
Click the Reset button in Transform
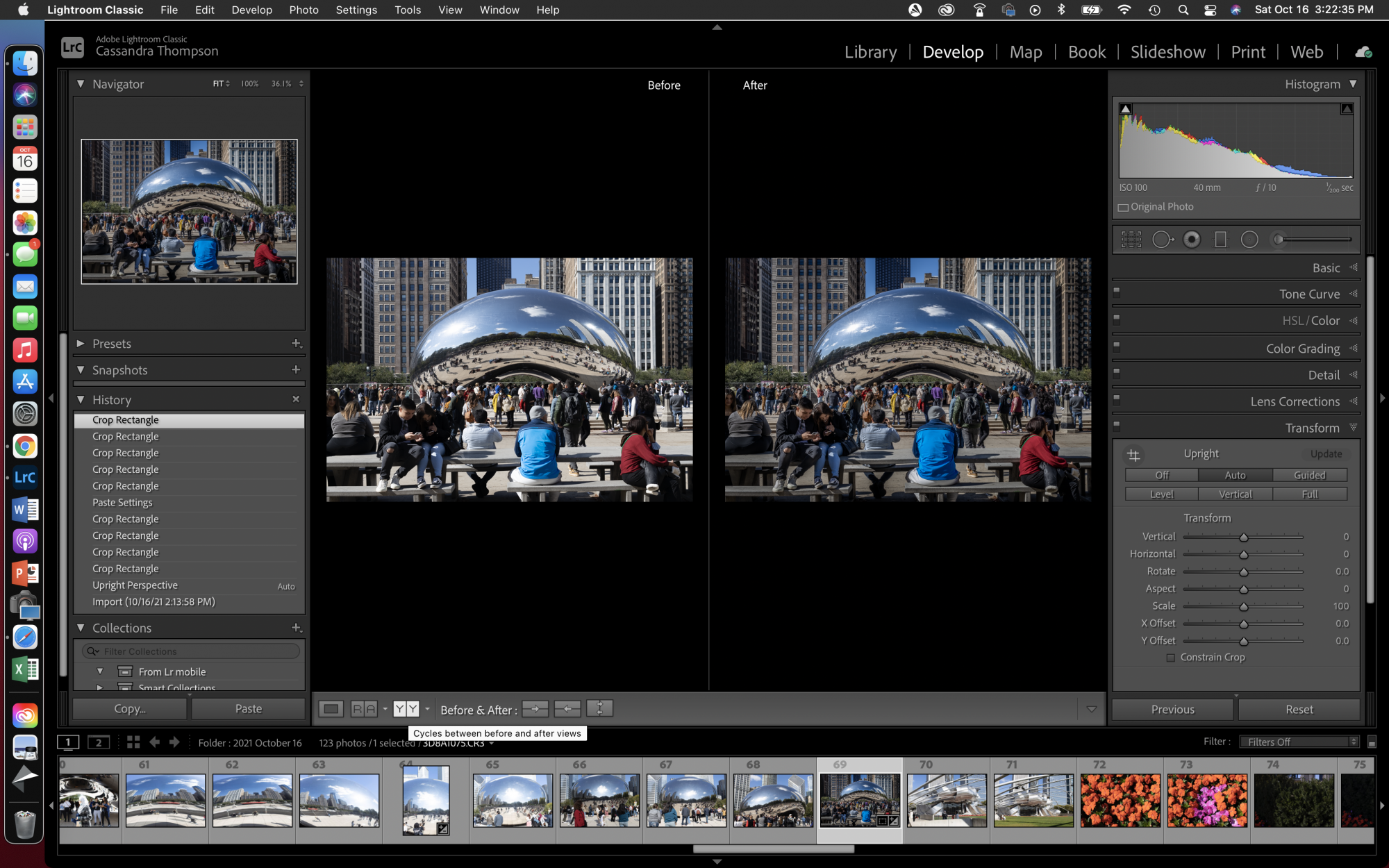click(x=1299, y=709)
